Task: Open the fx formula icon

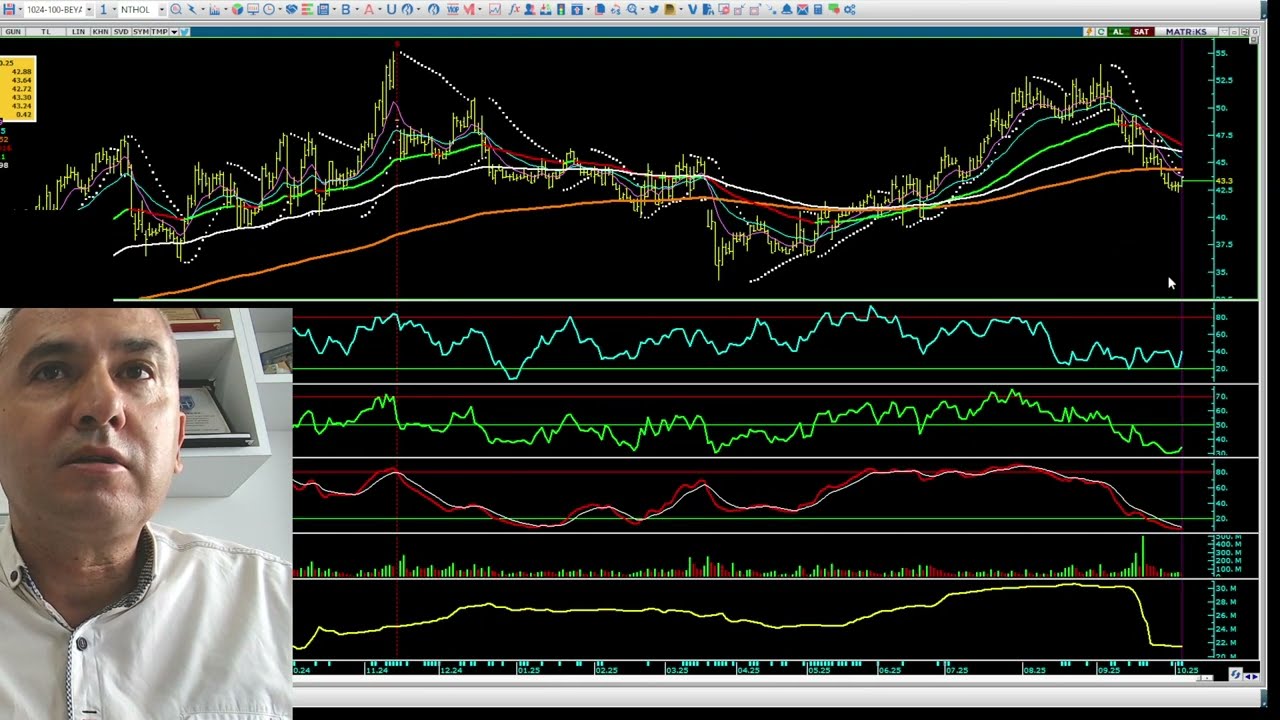Action: 514,9
